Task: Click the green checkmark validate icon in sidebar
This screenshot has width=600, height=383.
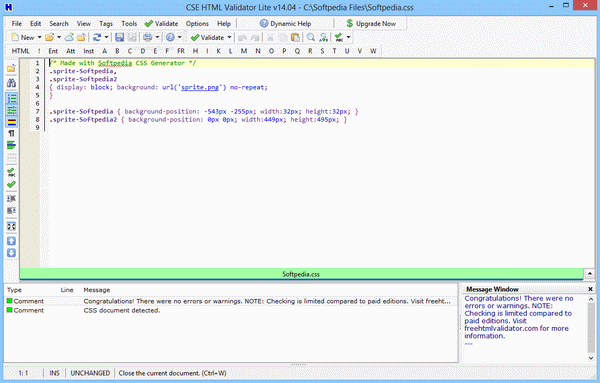Action: click(11, 184)
